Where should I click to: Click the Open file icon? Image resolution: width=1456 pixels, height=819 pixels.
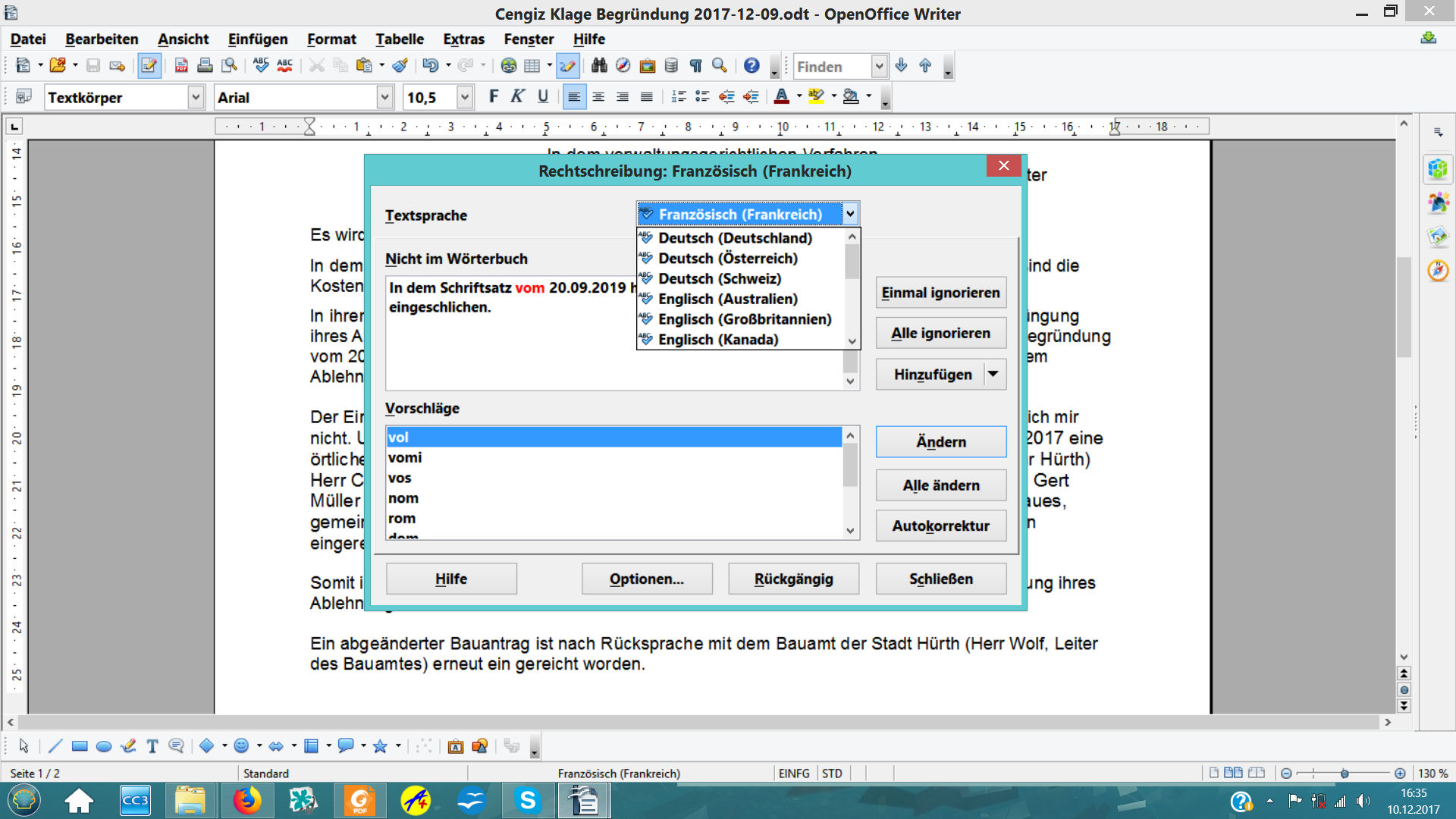[x=58, y=66]
